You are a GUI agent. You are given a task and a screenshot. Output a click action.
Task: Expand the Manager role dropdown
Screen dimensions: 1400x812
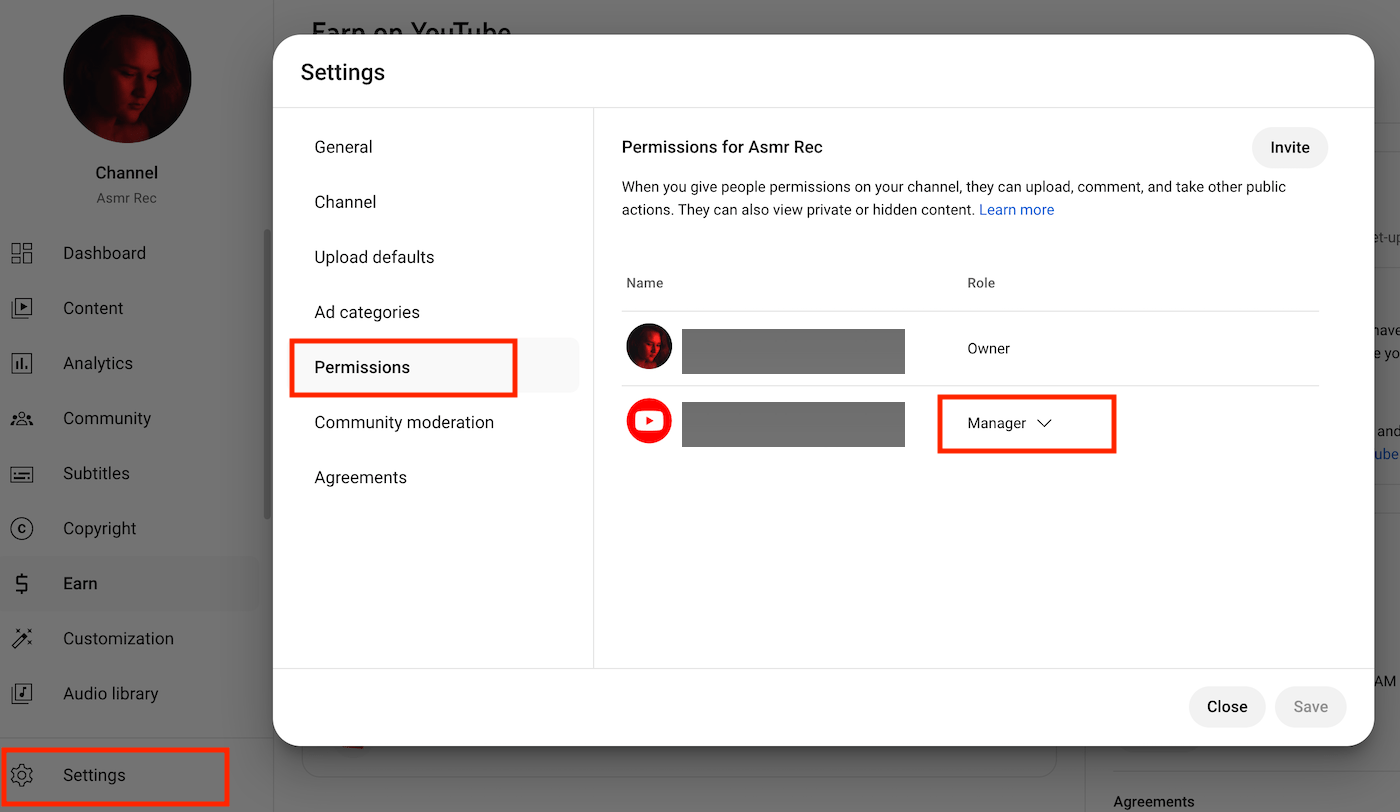pyautogui.click(x=1010, y=423)
